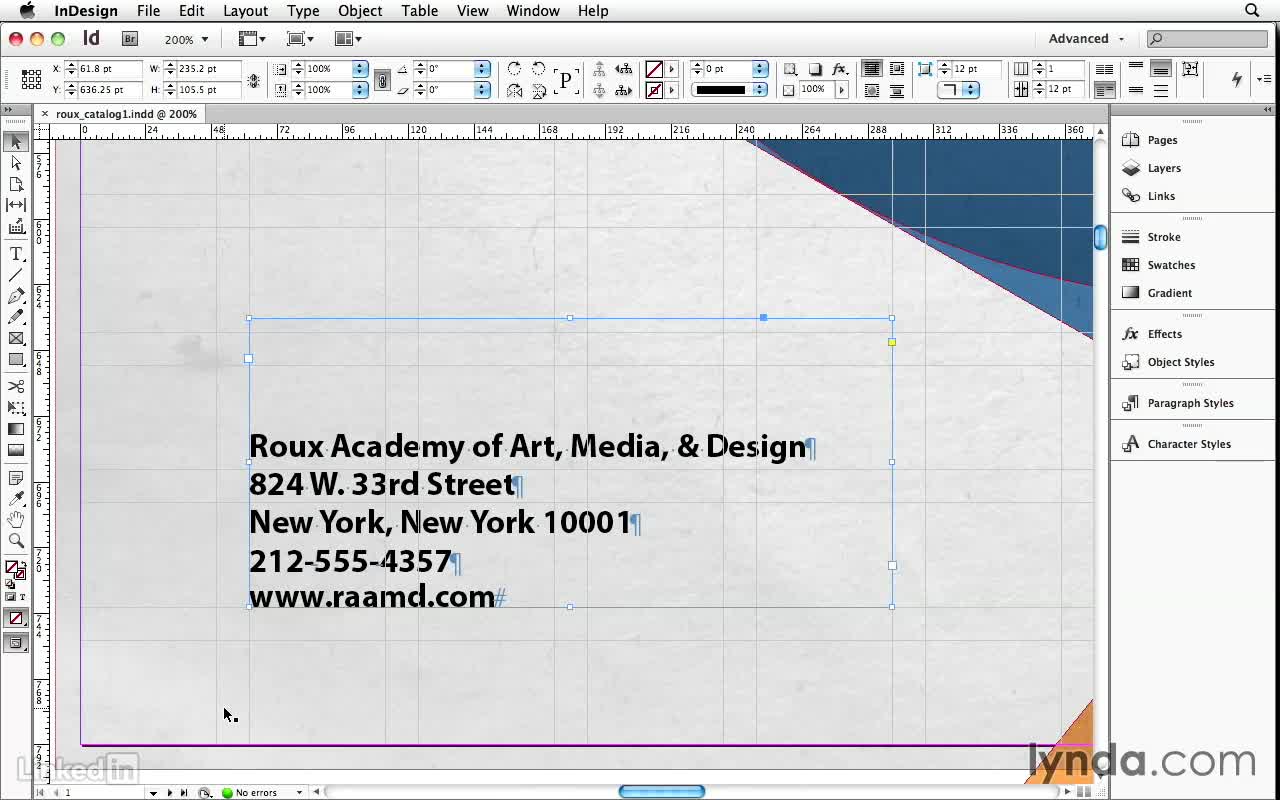Select the Rectangle Frame tool
This screenshot has width=1280, height=800.
tap(16, 339)
